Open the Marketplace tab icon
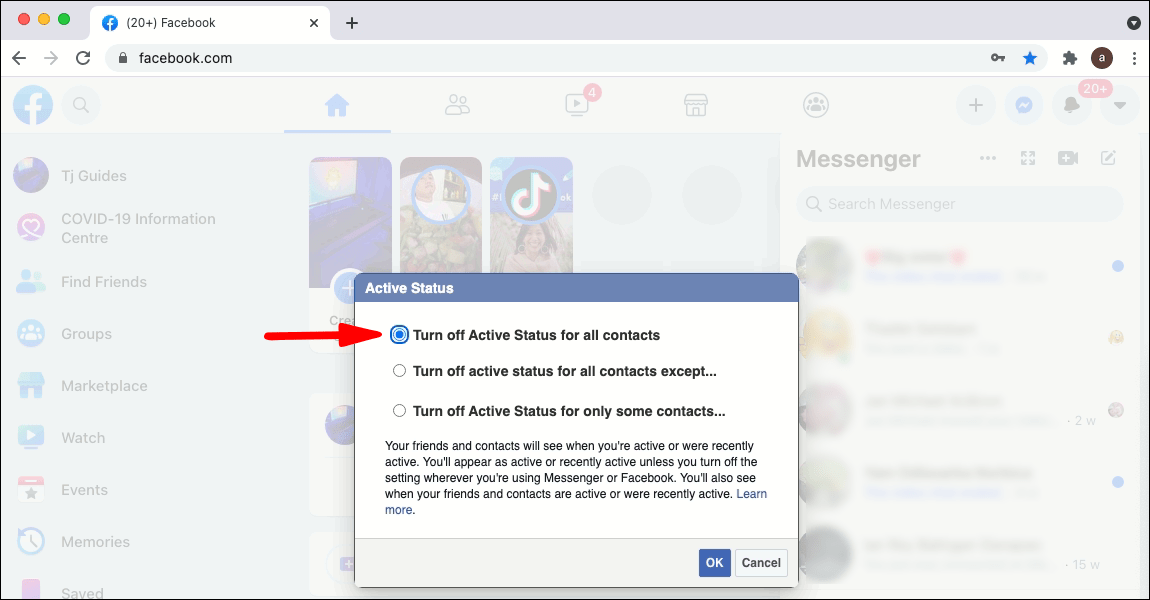Screen dimensions: 1150x600 [x=696, y=106]
